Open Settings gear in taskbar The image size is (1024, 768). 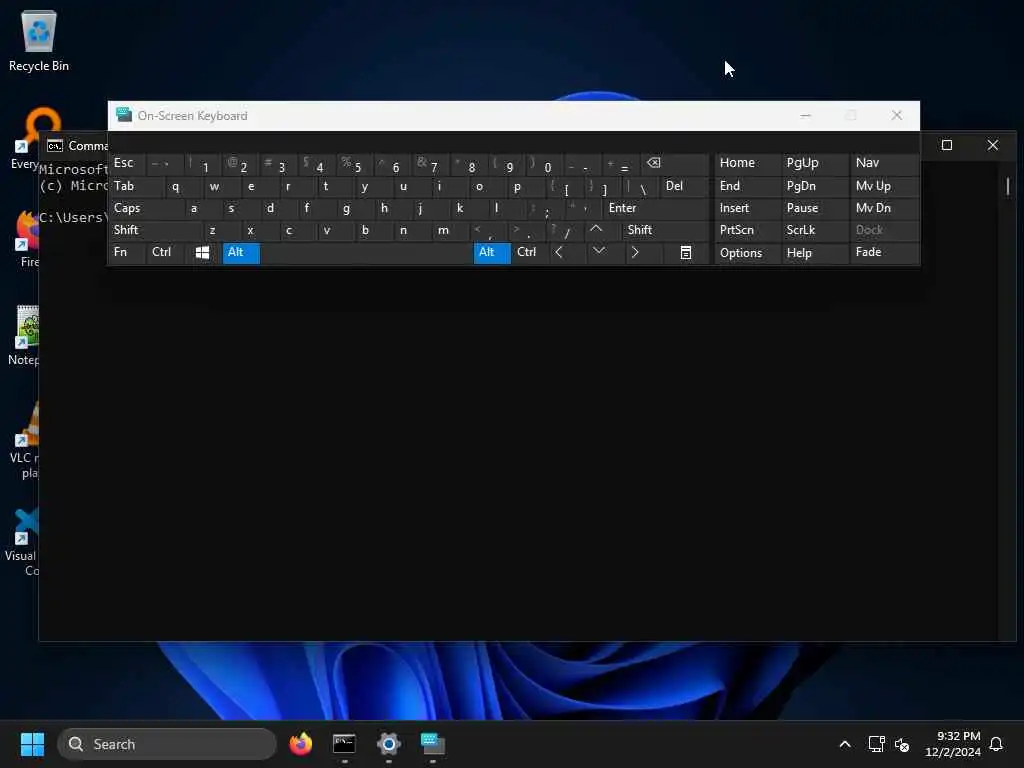(389, 744)
